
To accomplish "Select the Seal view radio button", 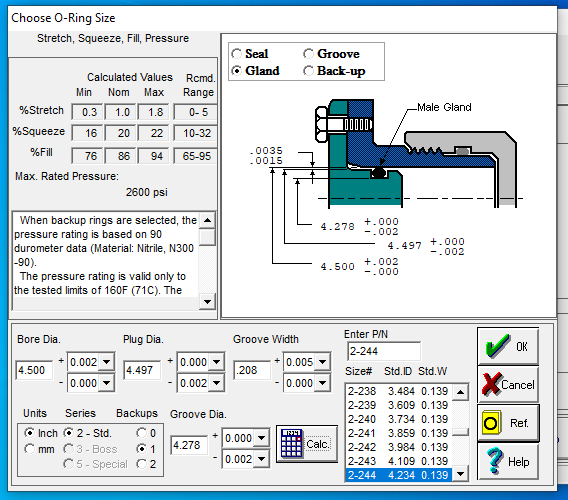I will [237, 54].
